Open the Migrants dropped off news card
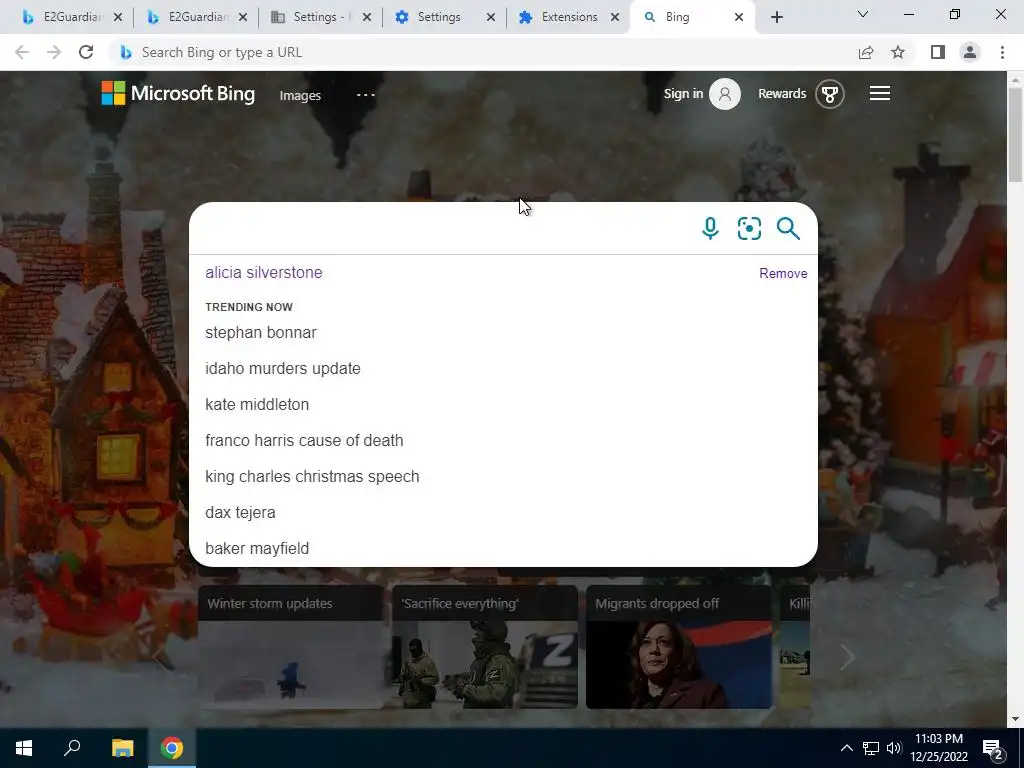 (x=679, y=647)
